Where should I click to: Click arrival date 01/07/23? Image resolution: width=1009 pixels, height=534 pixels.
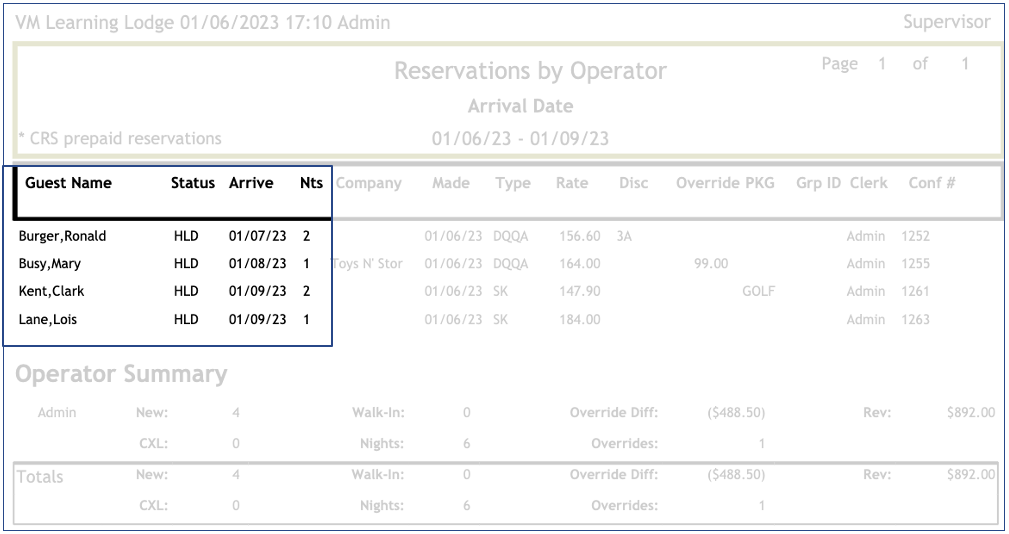257,236
